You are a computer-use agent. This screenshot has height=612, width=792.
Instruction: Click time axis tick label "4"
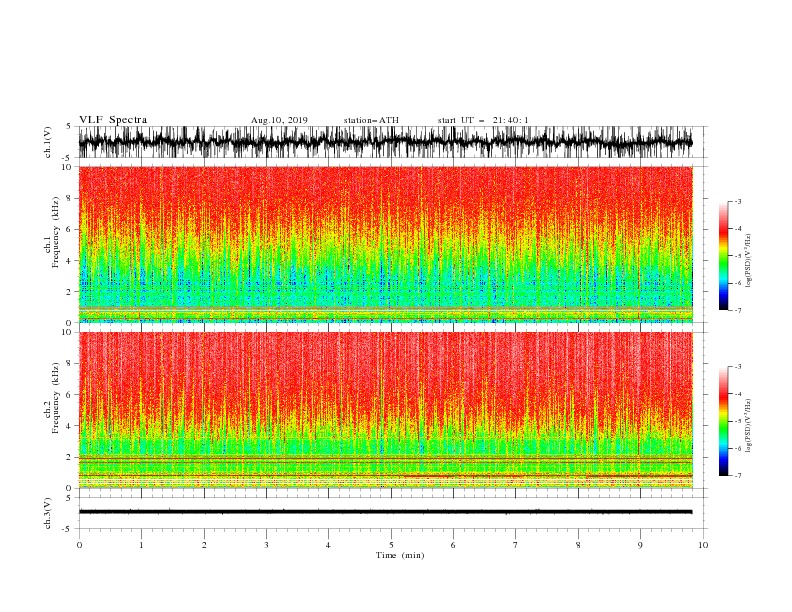click(329, 545)
